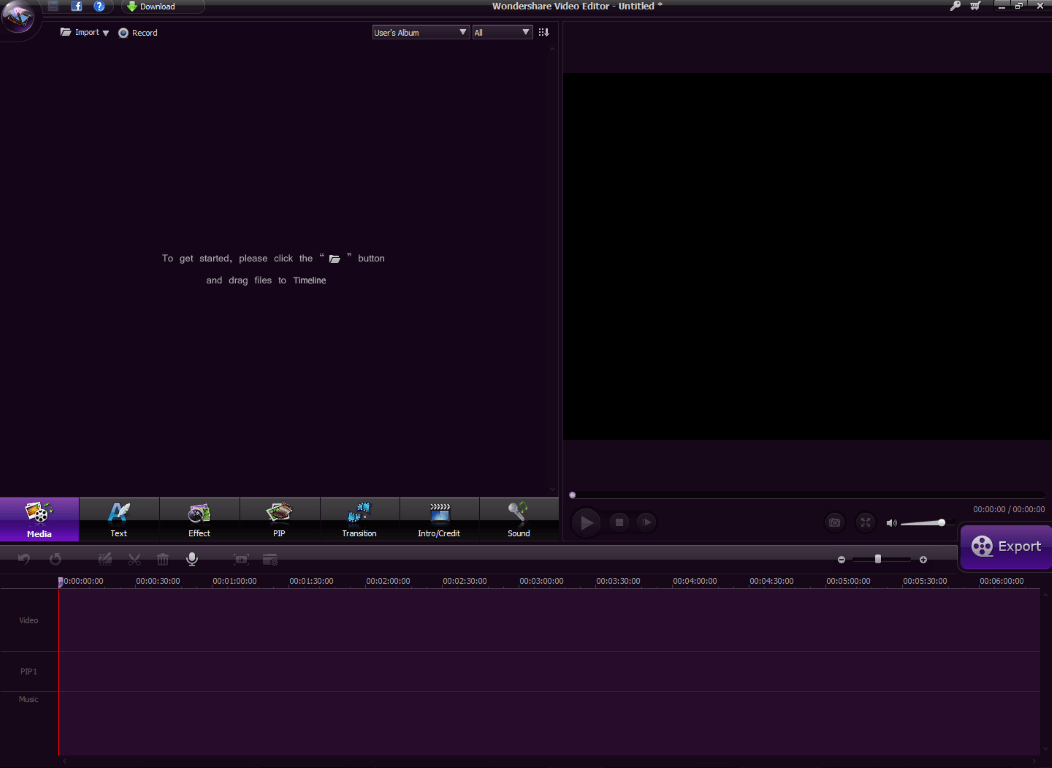Open the Effect tab
The width and height of the screenshot is (1052, 768).
click(x=199, y=519)
